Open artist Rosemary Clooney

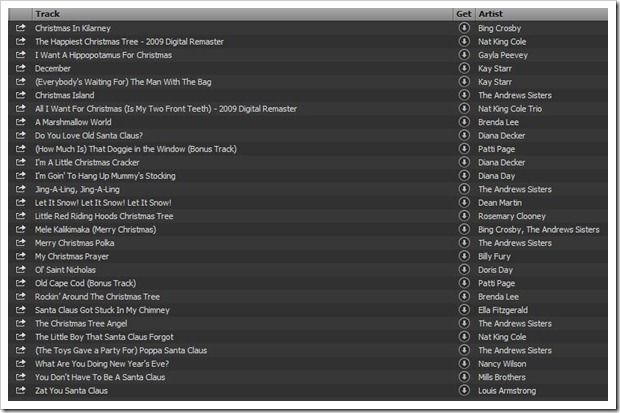[x=512, y=216]
